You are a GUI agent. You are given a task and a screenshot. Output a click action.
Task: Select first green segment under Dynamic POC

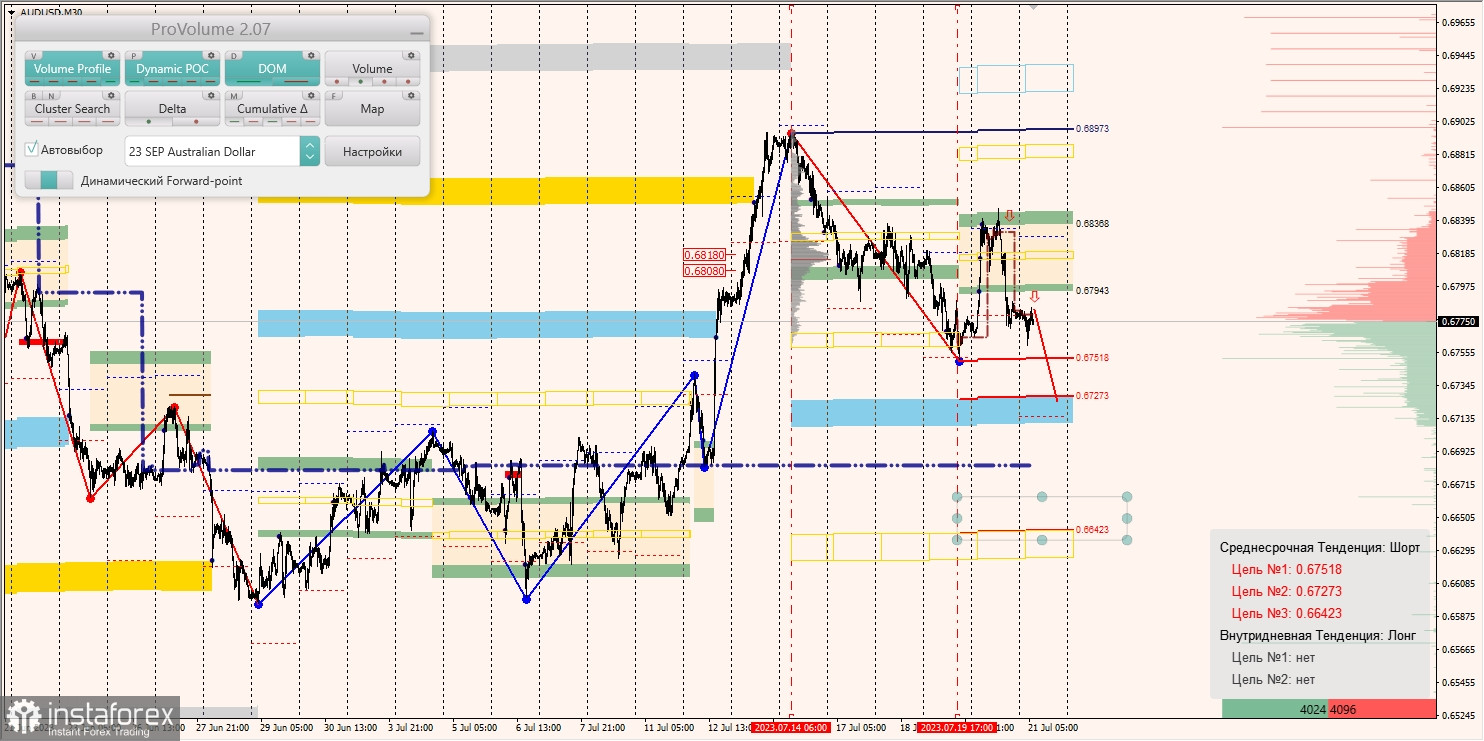(x=134, y=82)
